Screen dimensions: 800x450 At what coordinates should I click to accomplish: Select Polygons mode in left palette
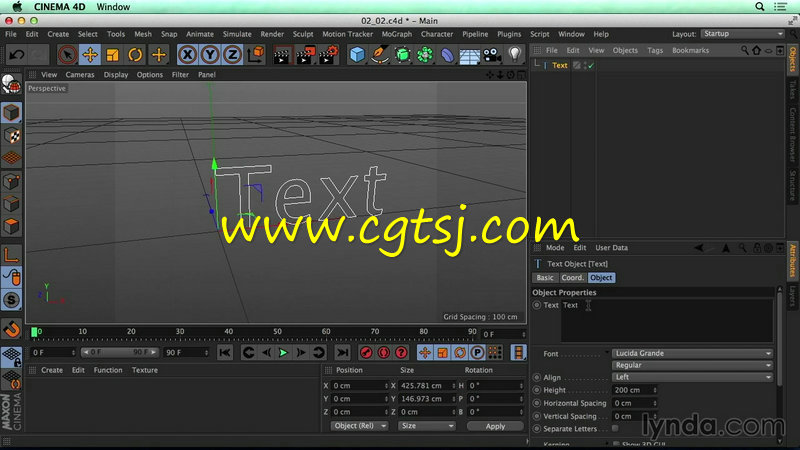11,226
